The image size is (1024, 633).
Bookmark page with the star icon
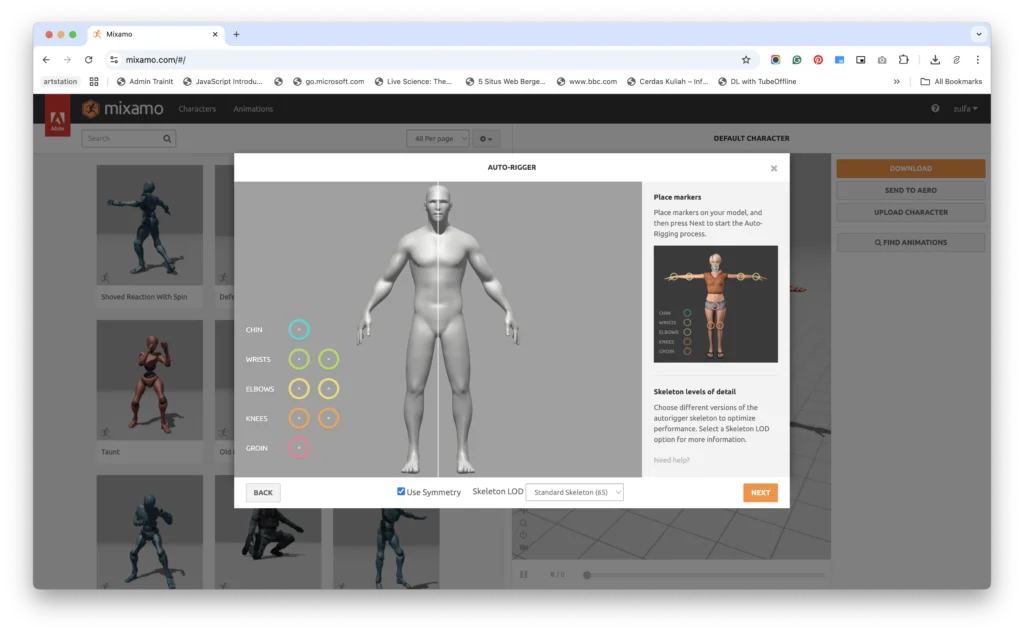(745, 60)
